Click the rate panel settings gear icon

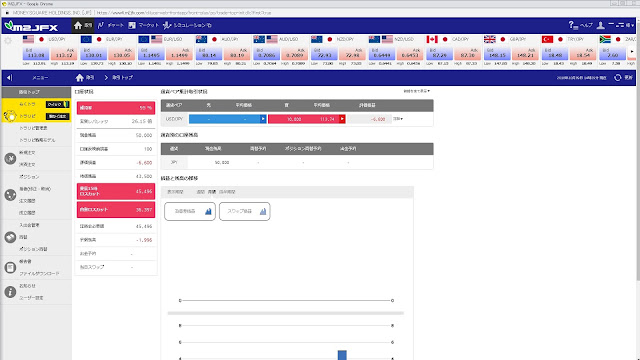tap(8, 40)
